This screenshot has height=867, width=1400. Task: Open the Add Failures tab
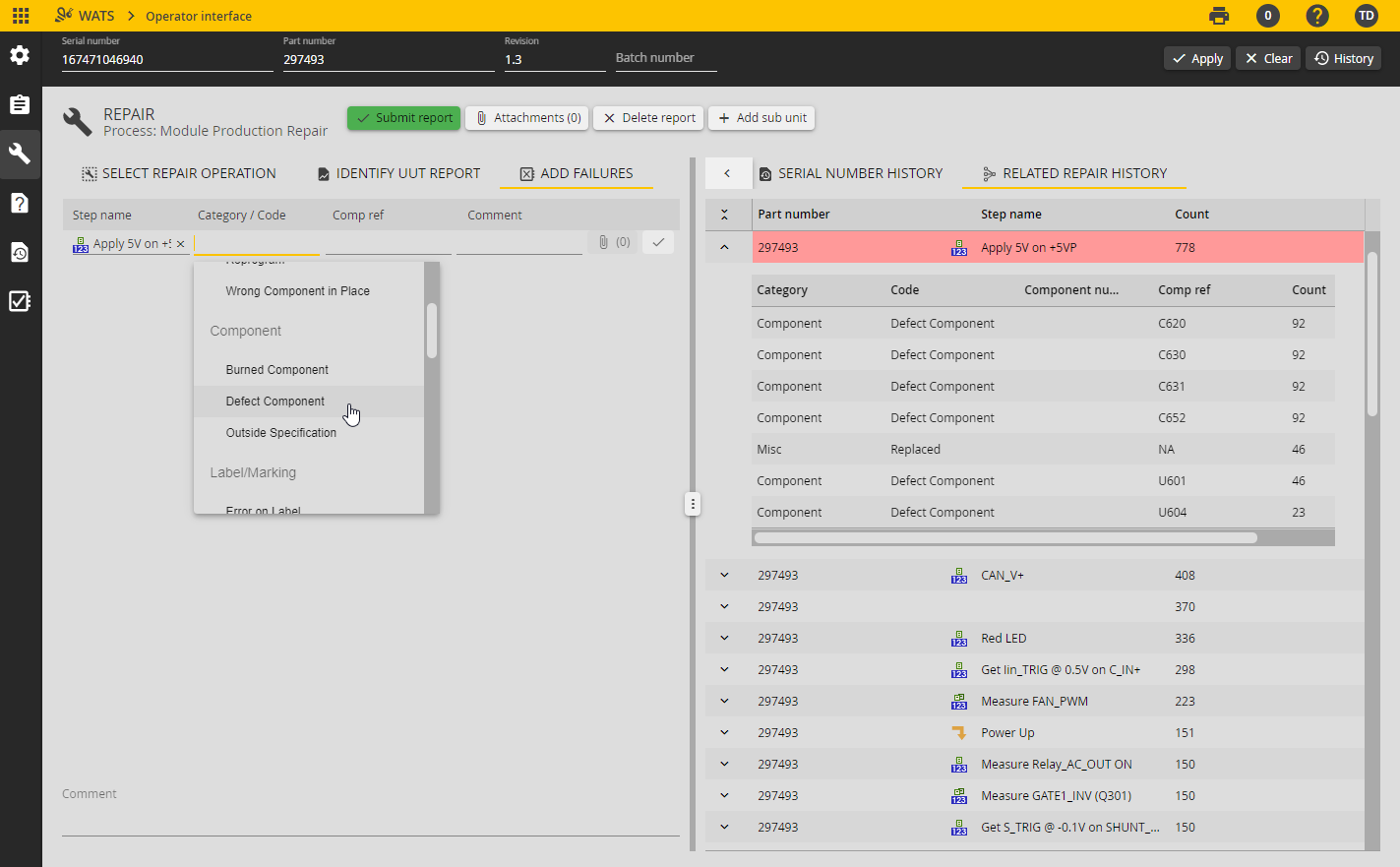click(x=577, y=173)
